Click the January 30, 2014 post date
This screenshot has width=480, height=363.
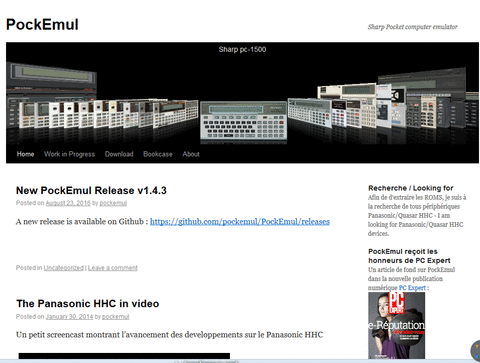[69, 317]
